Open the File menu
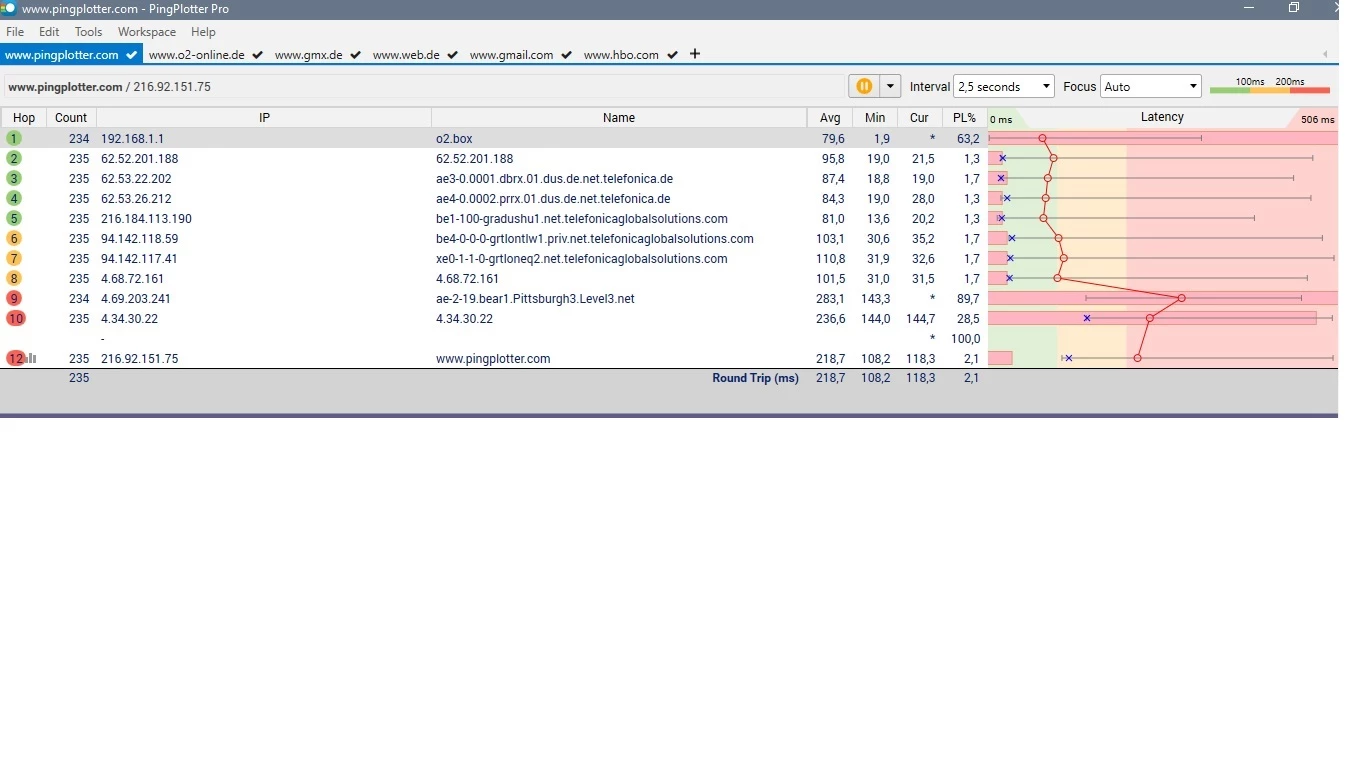 15,32
